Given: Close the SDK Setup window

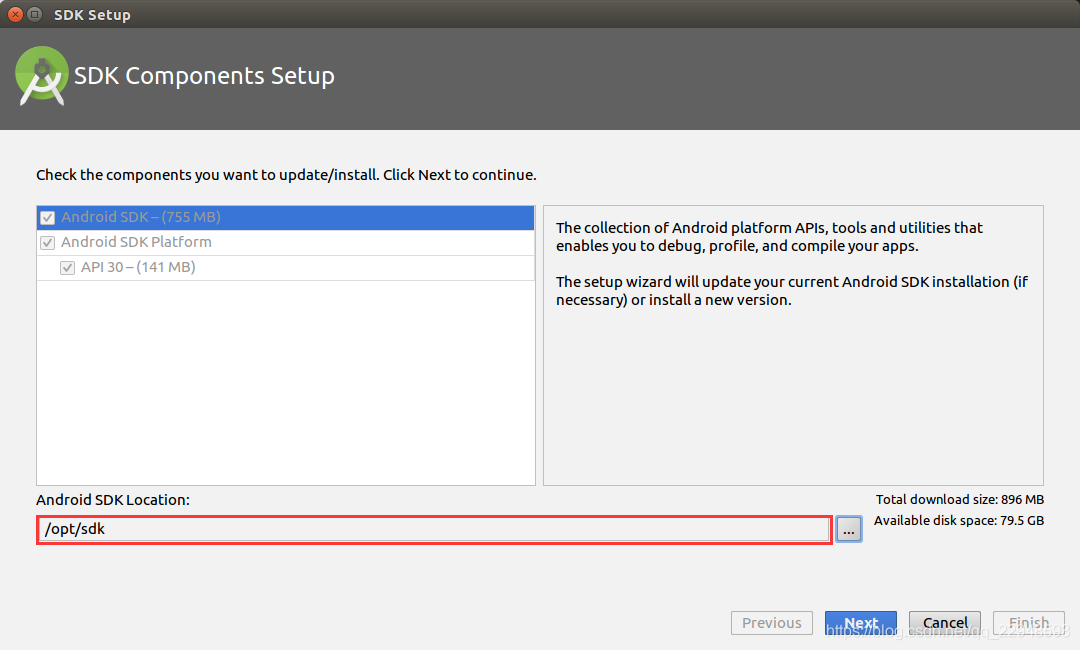Looking at the screenshot, I should click(15, 14).
